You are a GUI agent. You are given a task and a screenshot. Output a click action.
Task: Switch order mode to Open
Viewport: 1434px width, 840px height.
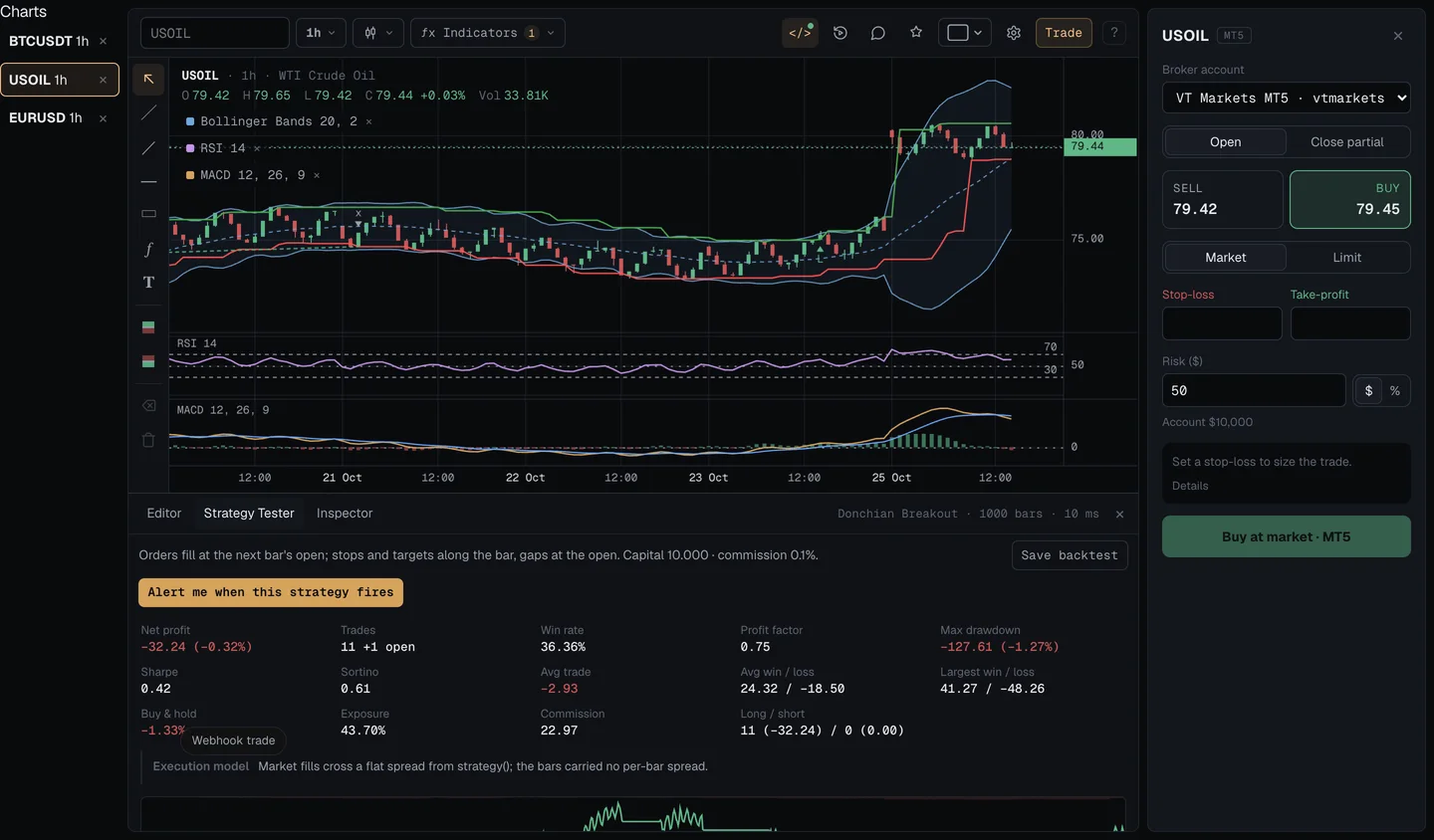(1225, 142)
